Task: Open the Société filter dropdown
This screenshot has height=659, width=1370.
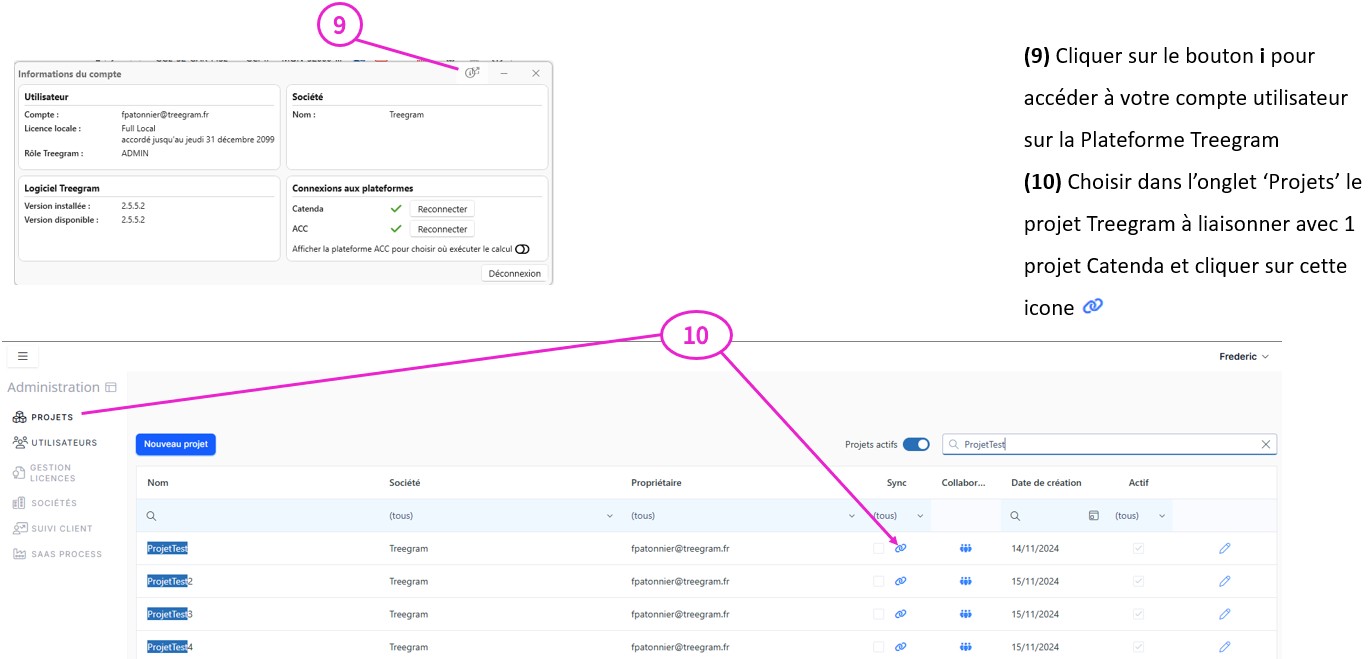Action: tap(500, 516)
